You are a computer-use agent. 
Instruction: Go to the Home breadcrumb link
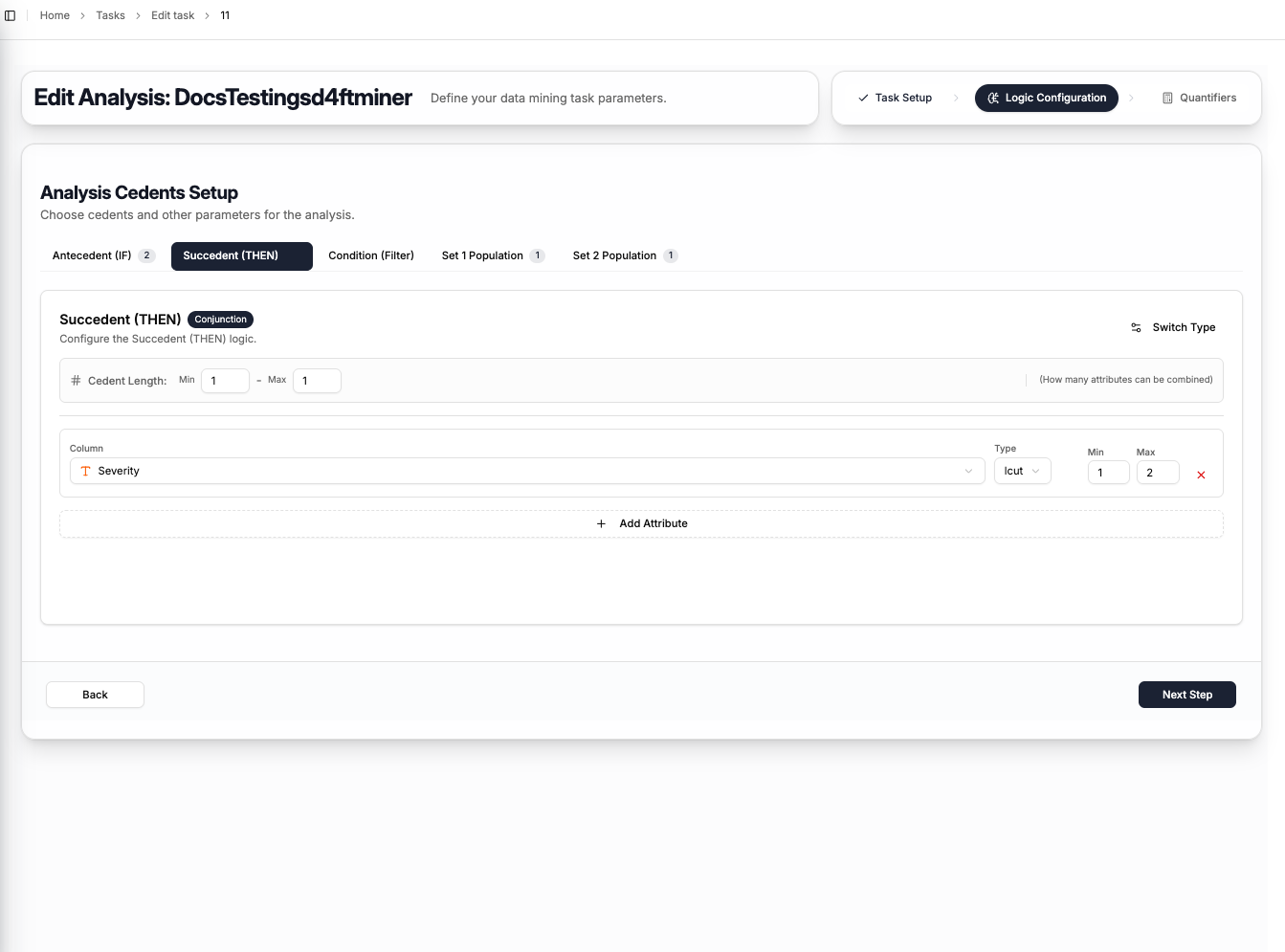(55, 15)
